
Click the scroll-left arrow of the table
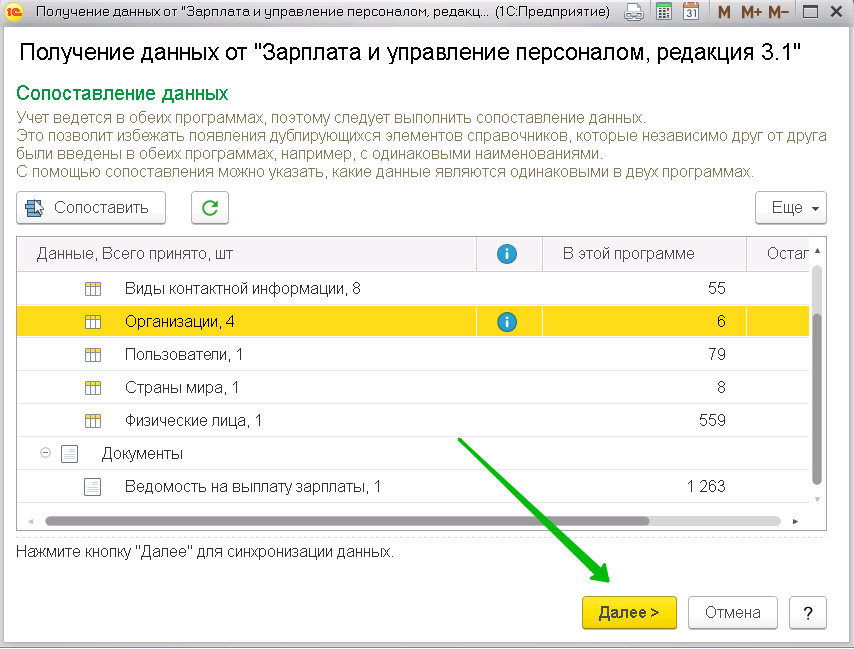tap(30, 522)
